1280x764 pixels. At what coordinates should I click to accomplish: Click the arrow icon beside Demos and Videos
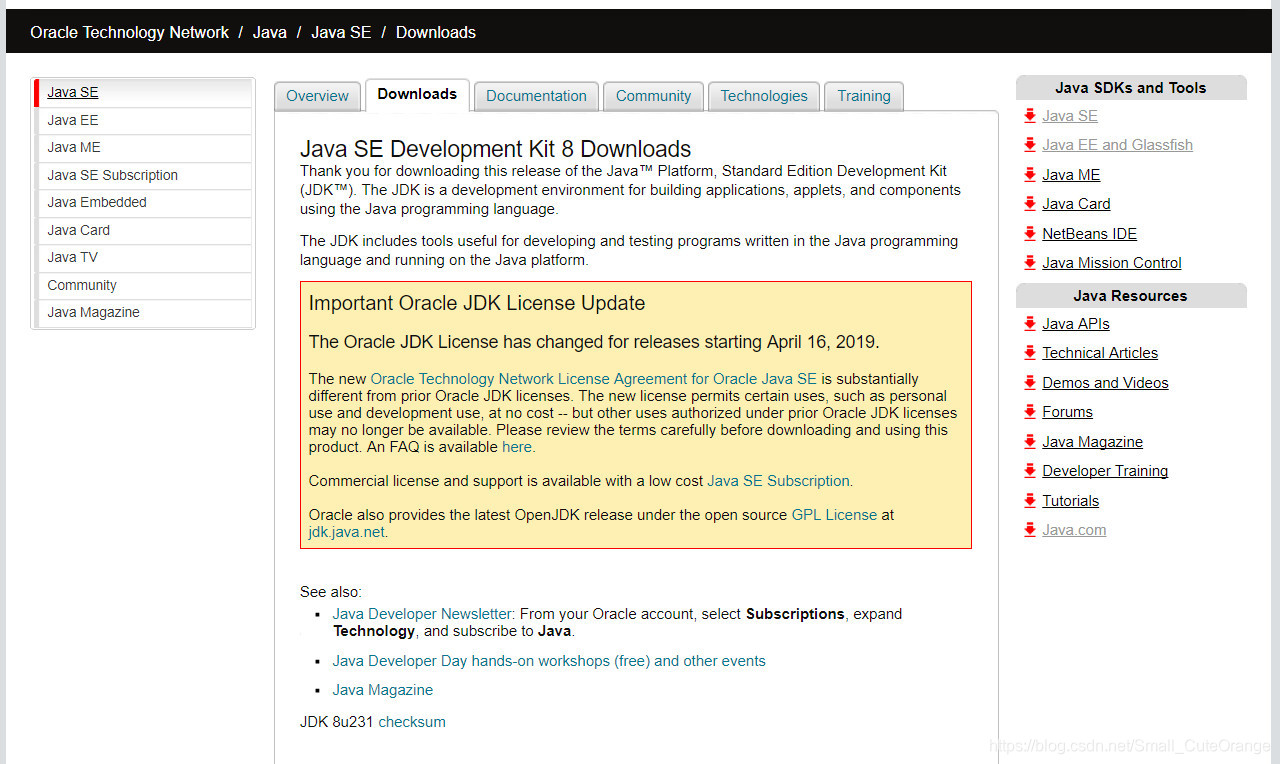pos(1030,383)
